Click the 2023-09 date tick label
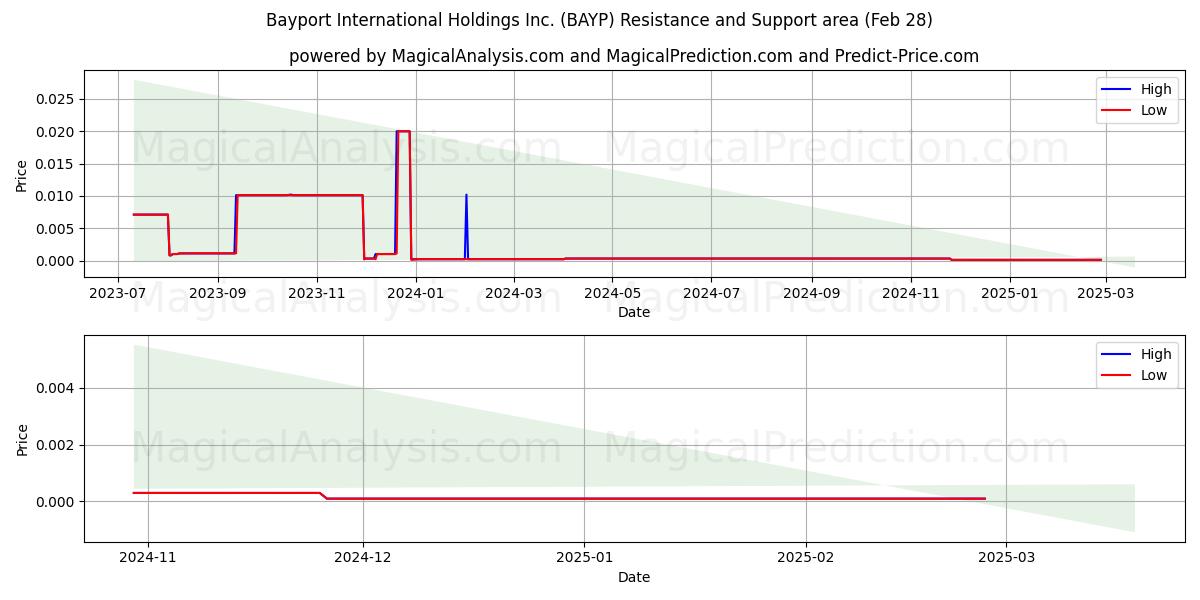The width and height of the screenshot is (1200, 600). click(217, 294)
